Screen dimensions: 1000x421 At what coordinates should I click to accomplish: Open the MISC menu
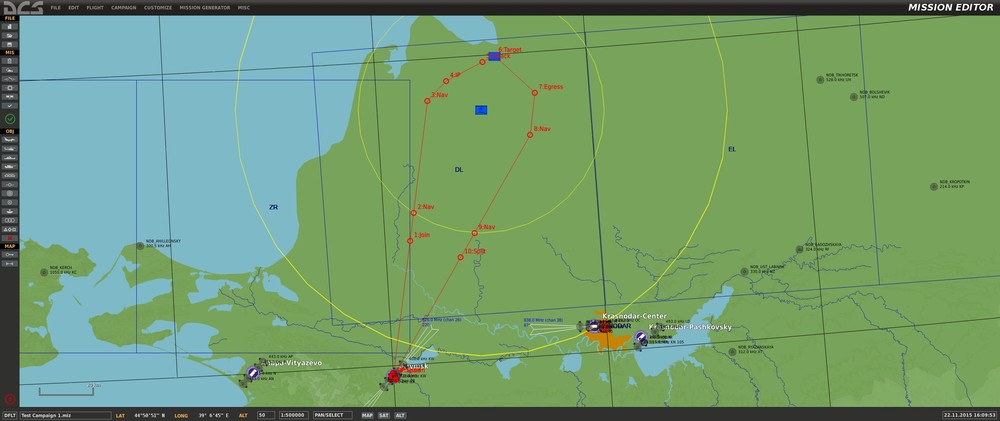[x=244, y=8]
